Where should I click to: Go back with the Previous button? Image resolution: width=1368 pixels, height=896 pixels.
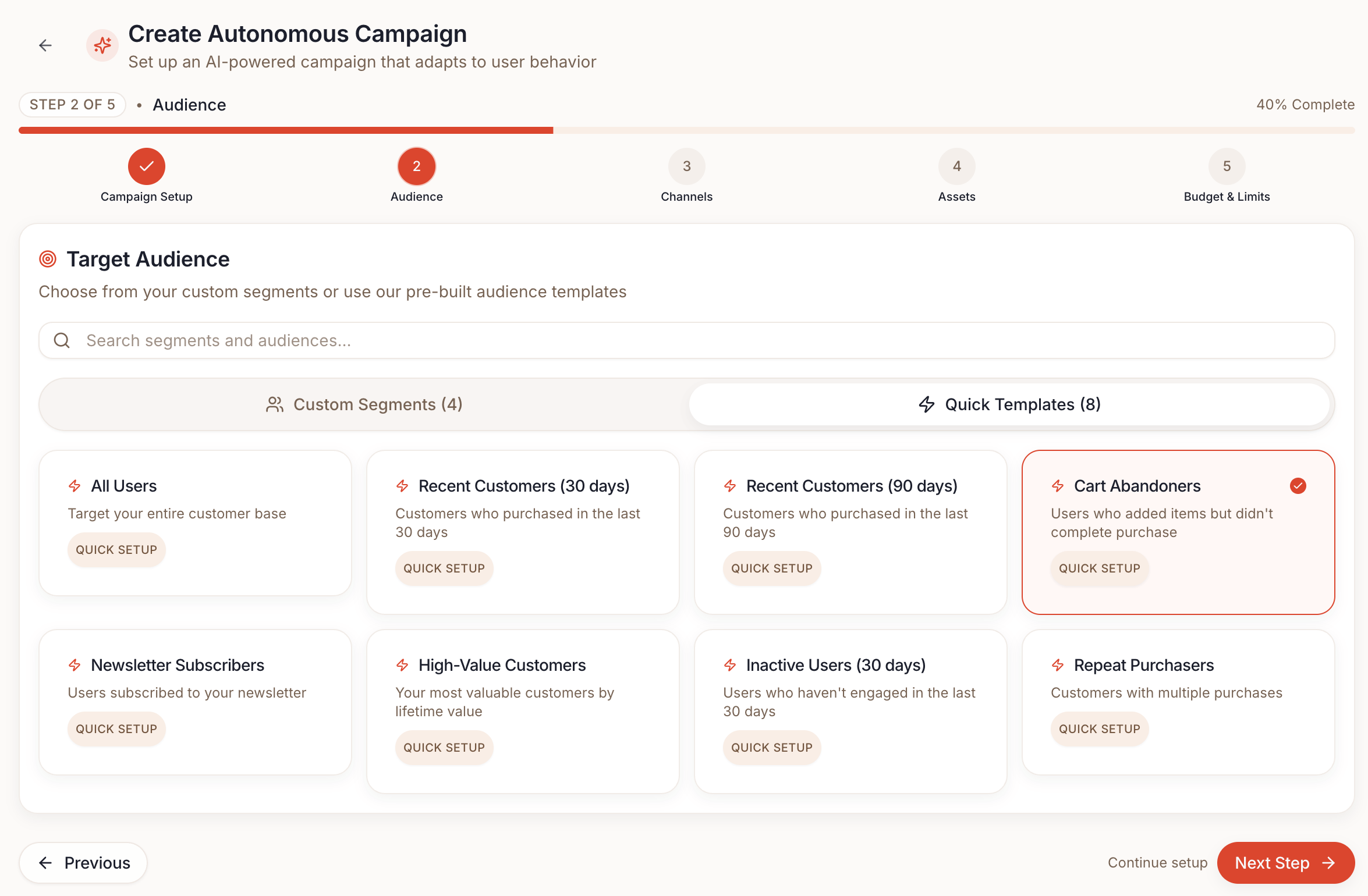click(x=83, y=863)
